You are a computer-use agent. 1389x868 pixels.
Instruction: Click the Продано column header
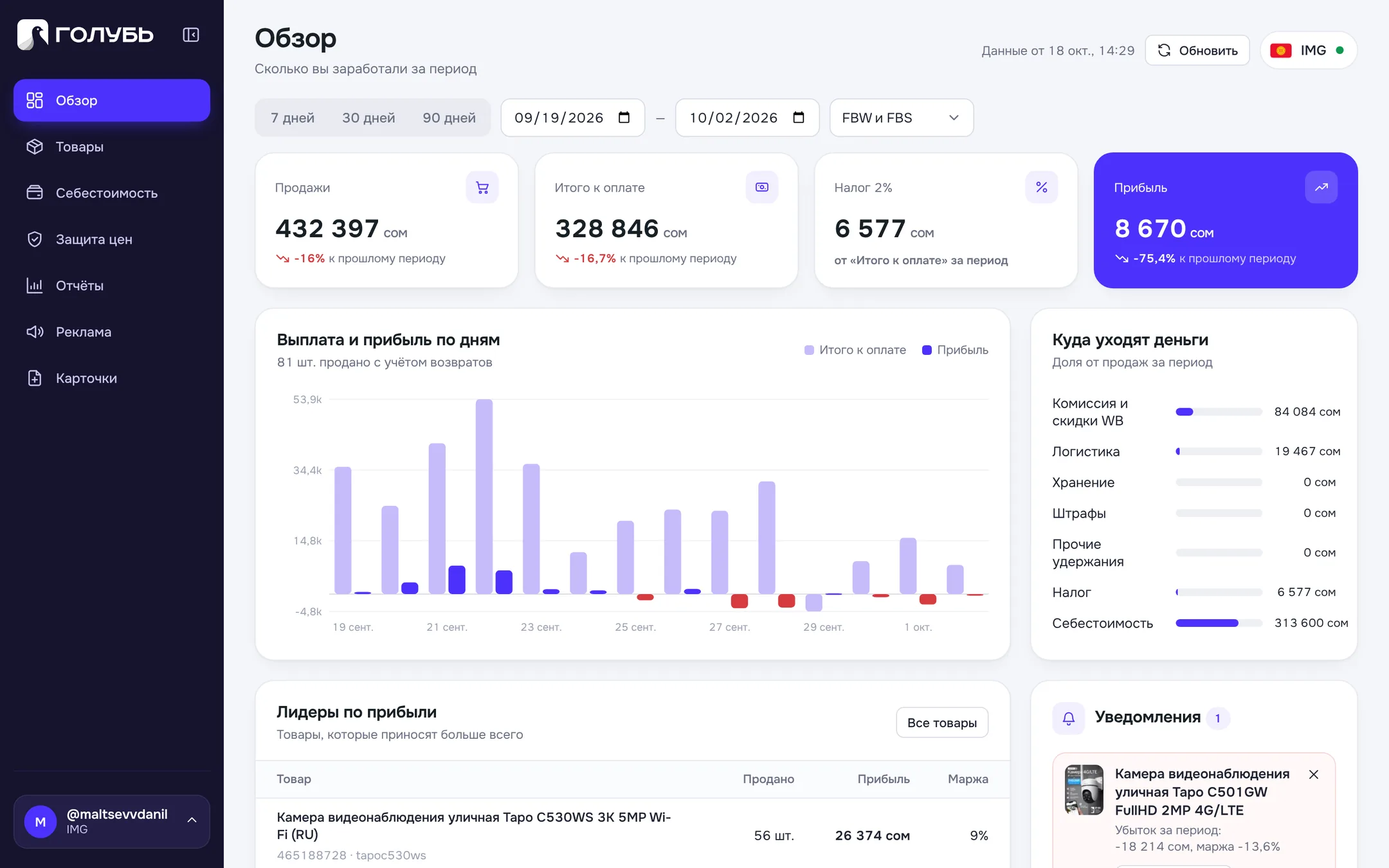(x=768, y=779)
